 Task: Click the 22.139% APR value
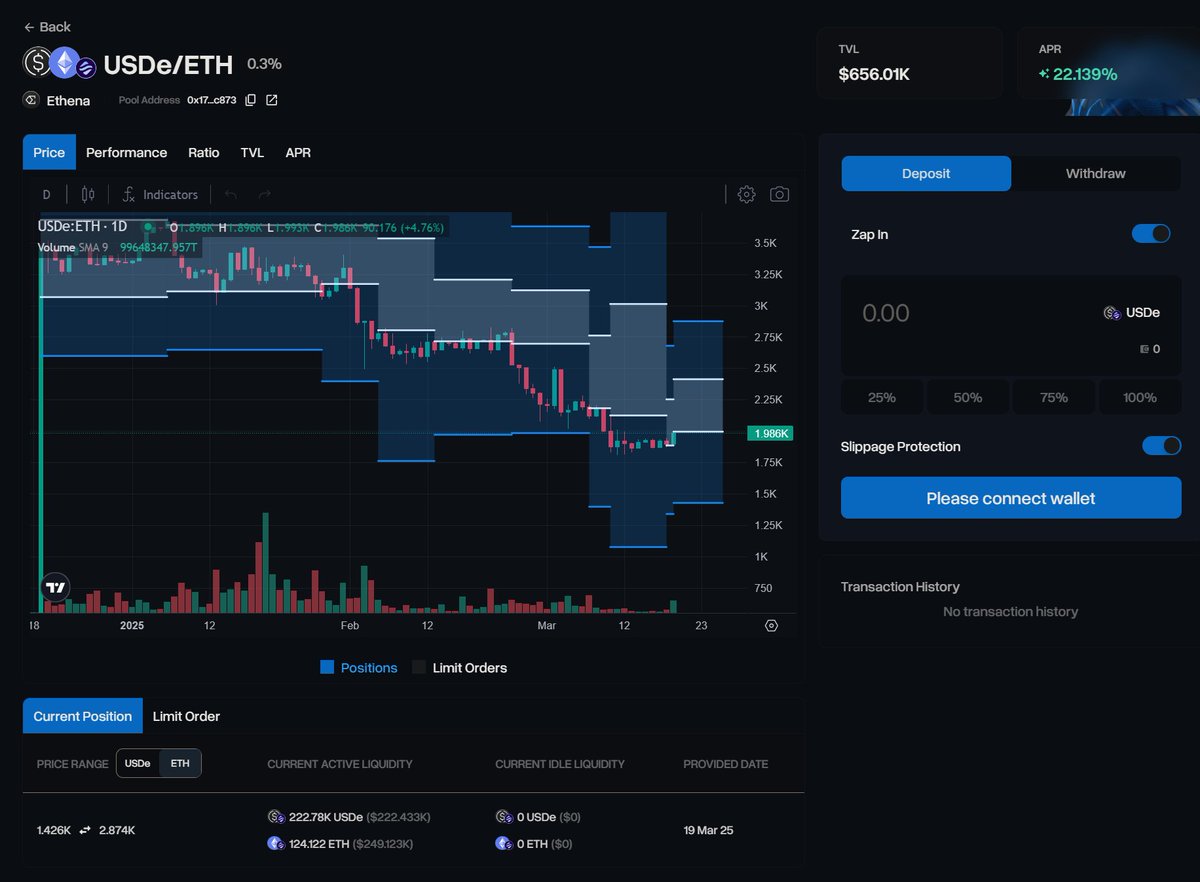pos(1085,74)
